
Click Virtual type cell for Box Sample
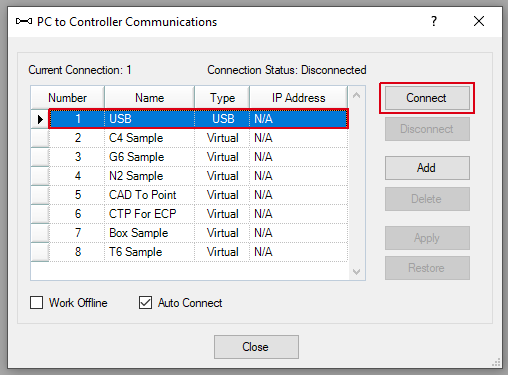222,233
